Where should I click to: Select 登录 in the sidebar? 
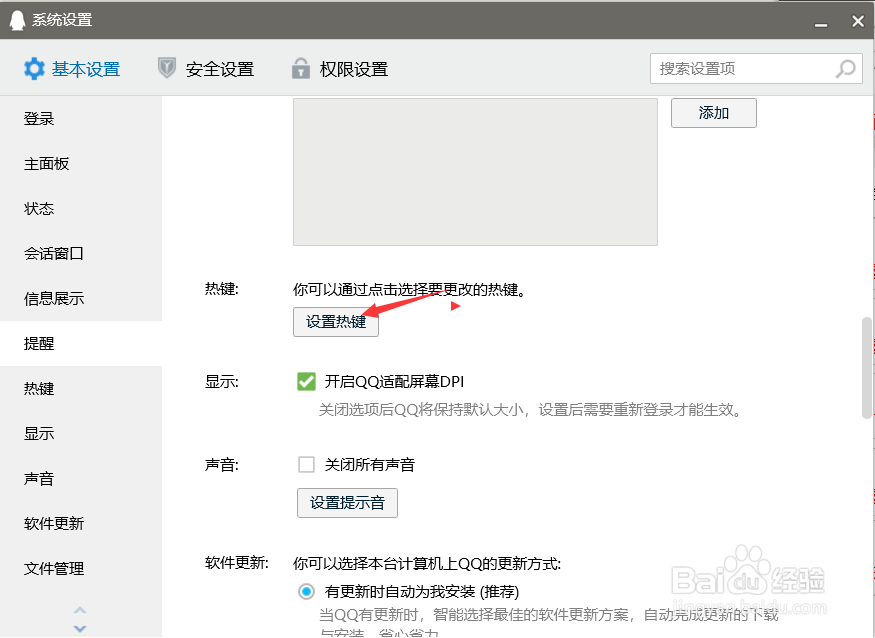click(40, 118)
